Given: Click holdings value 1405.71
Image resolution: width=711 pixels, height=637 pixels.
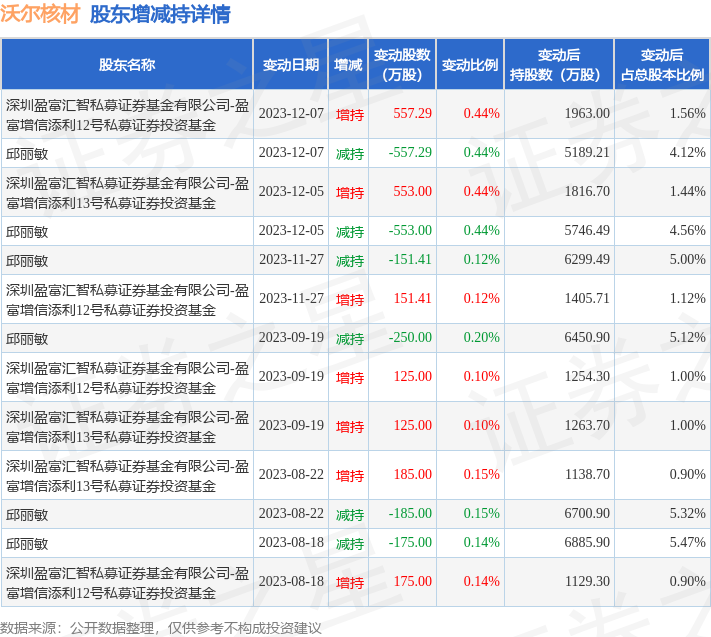Looking at the screenshot, I should coord(587,298).
